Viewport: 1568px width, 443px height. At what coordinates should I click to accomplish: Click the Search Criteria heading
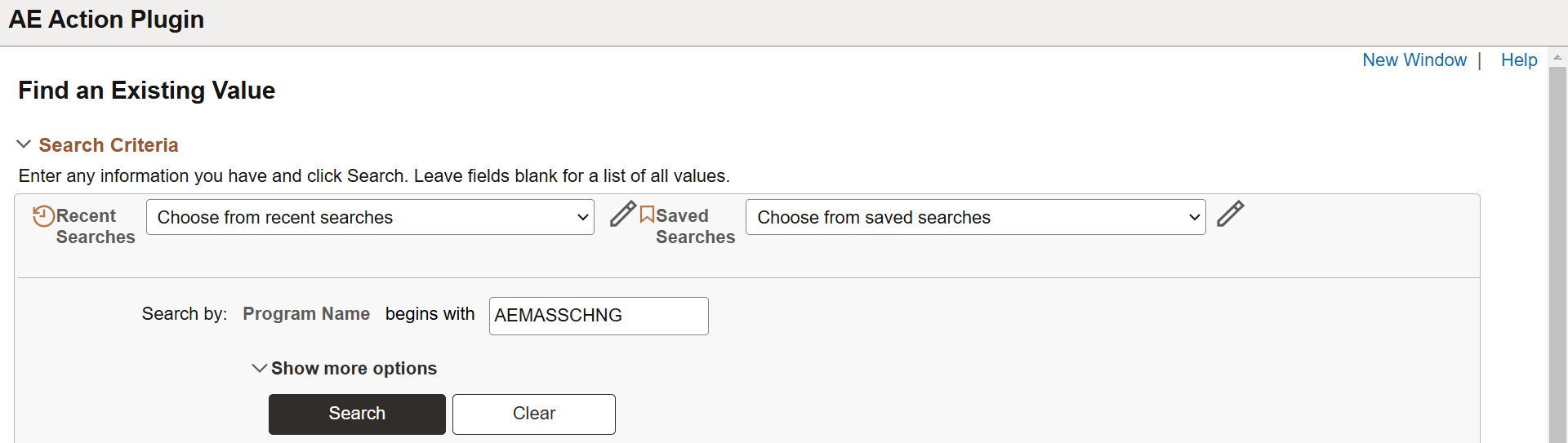[x=109, y=145]
